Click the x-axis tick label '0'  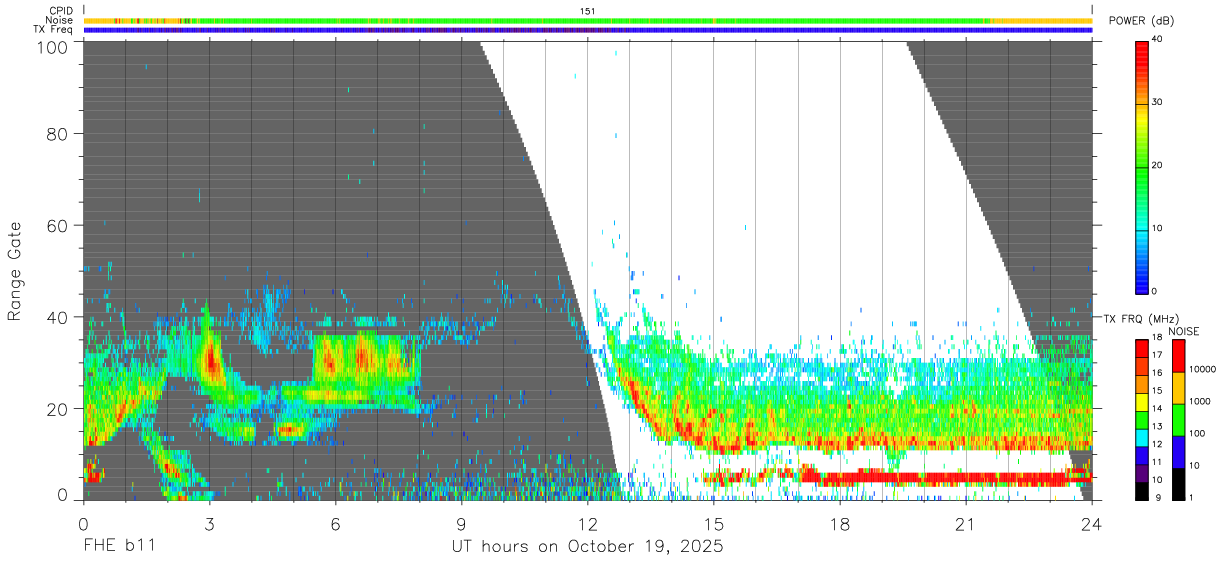[83, 524]
